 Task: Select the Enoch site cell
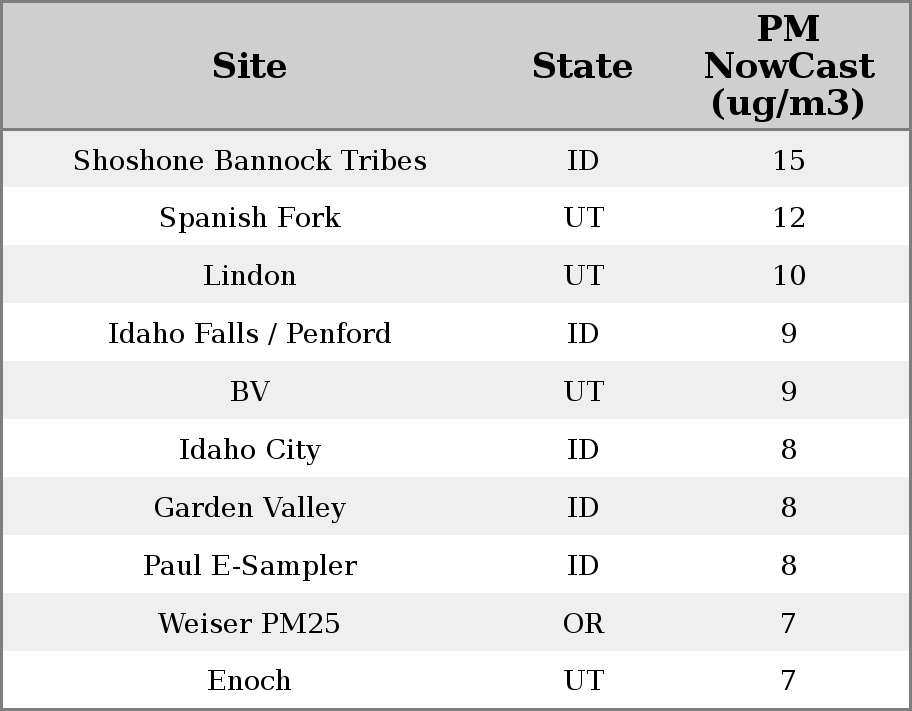coord(250,681)
